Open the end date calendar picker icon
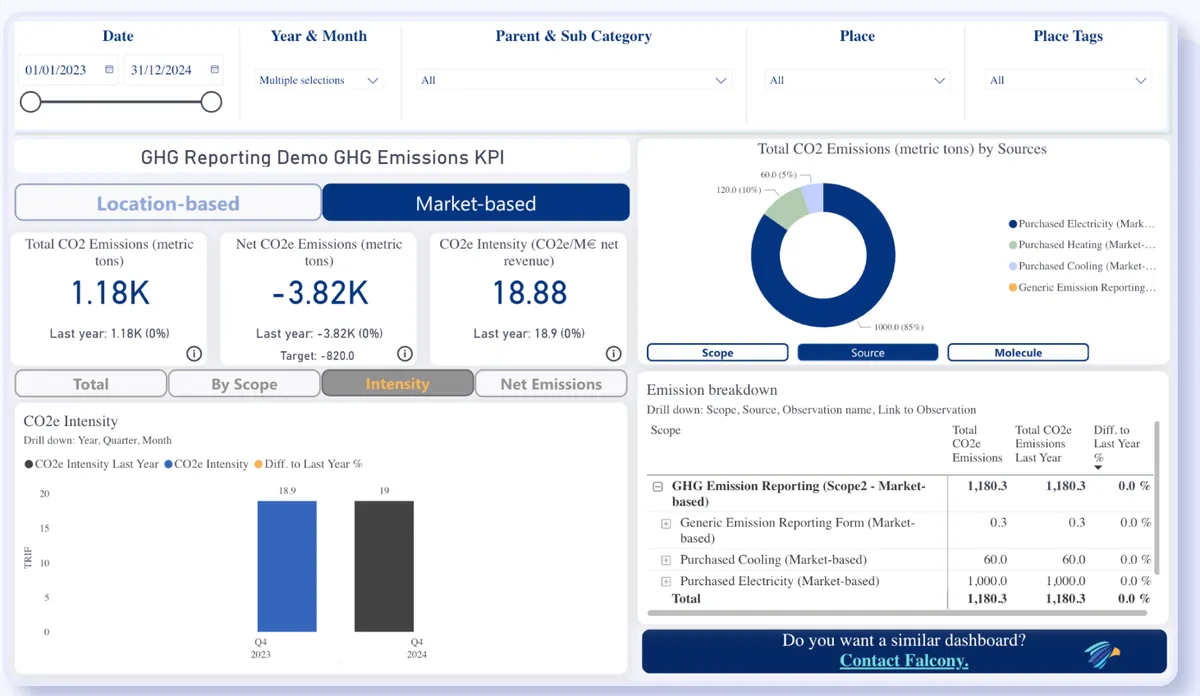 pyautogui.click(x=215, y=70)
